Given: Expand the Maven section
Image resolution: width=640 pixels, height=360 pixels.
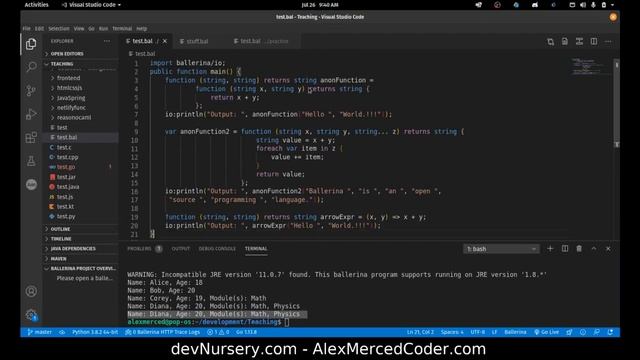Looking at the screenshot, I should click(x=81, y=259).
